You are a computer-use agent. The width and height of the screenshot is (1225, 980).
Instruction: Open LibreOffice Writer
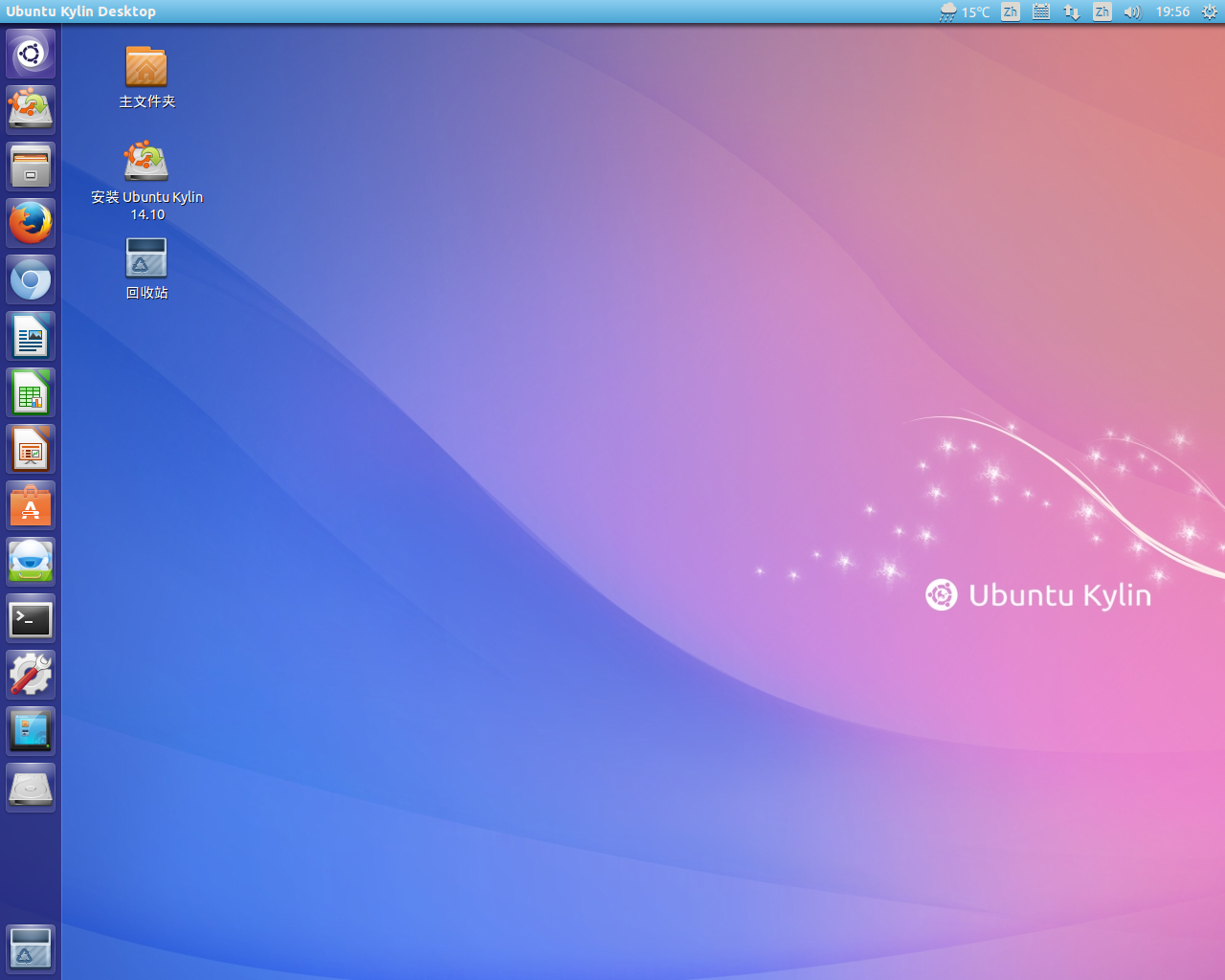(31, 336)
